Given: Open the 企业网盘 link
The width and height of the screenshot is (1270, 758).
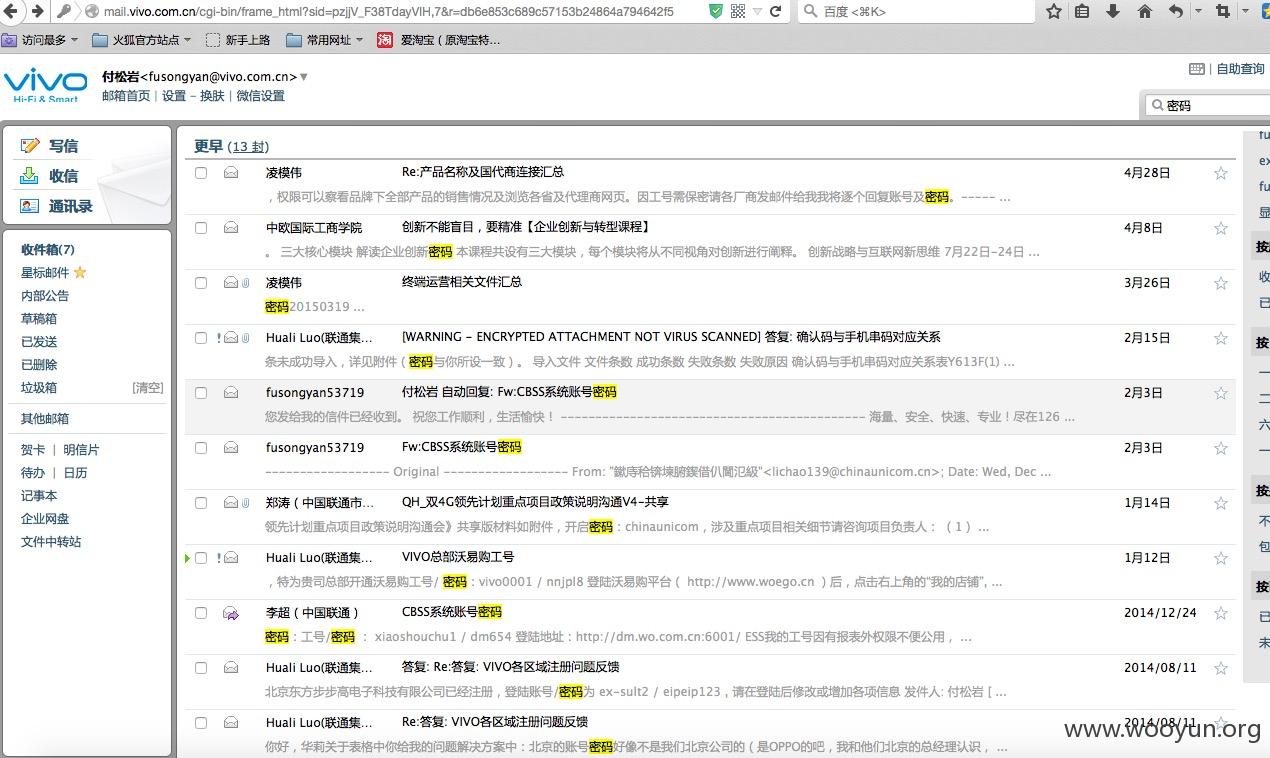Looking at the screenshot, I should [45, 519].
